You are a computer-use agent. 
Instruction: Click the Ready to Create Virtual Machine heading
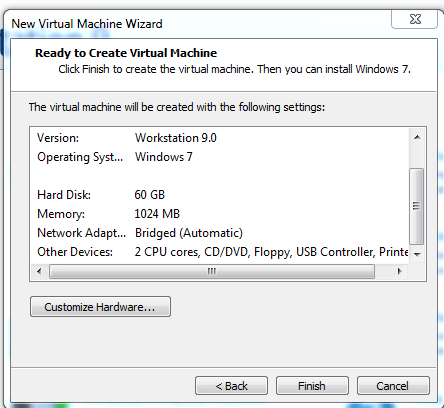[126, 53]
